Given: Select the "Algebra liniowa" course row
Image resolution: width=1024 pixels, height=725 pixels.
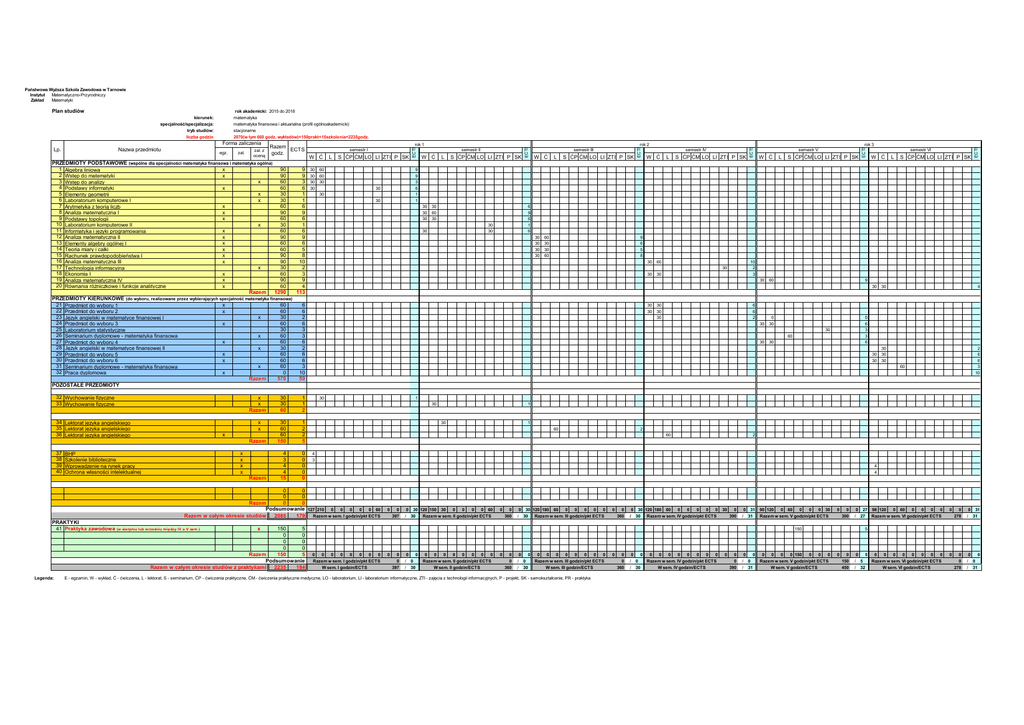Looking at the screenshot, I should point(80,170).
